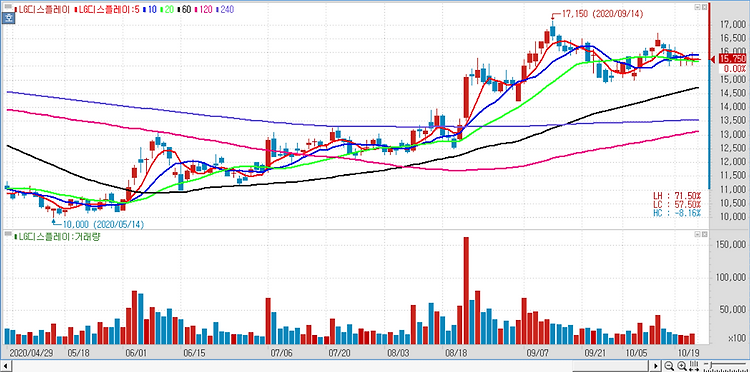
Task: Click the LG디스플레이:거래량 volume legend
Action: point(57,236)
